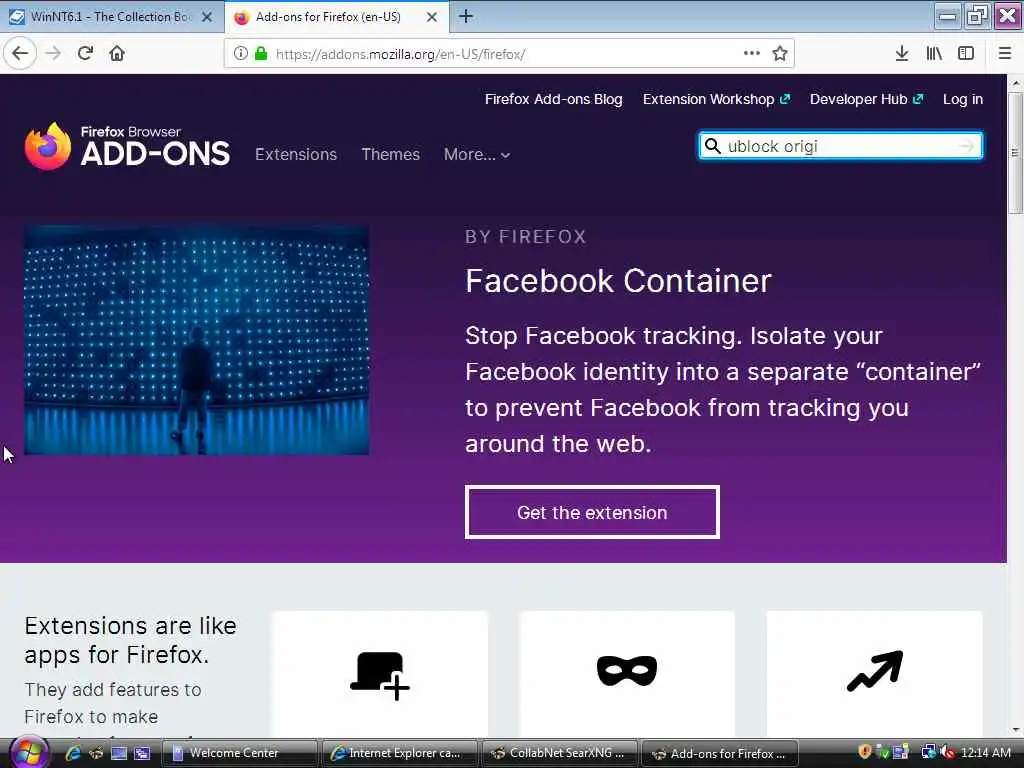Image resolution: width=1024 pixels, height=768 pixels.
Task: Toggle the sidebar view icon
Action: pyautogui.click(x=966, y=54)
